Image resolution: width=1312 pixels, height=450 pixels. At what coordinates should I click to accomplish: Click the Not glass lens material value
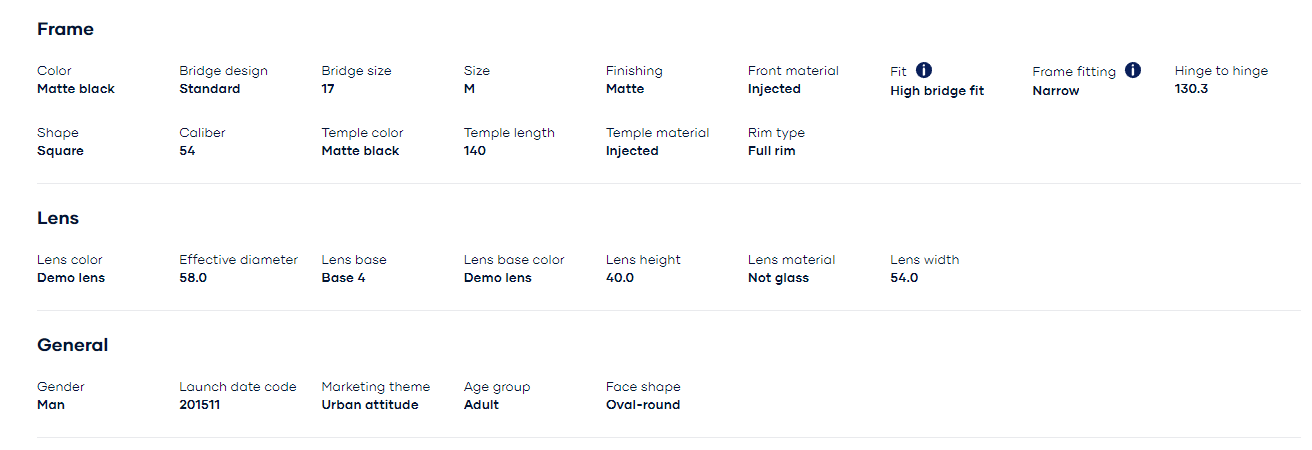(778, 278)
